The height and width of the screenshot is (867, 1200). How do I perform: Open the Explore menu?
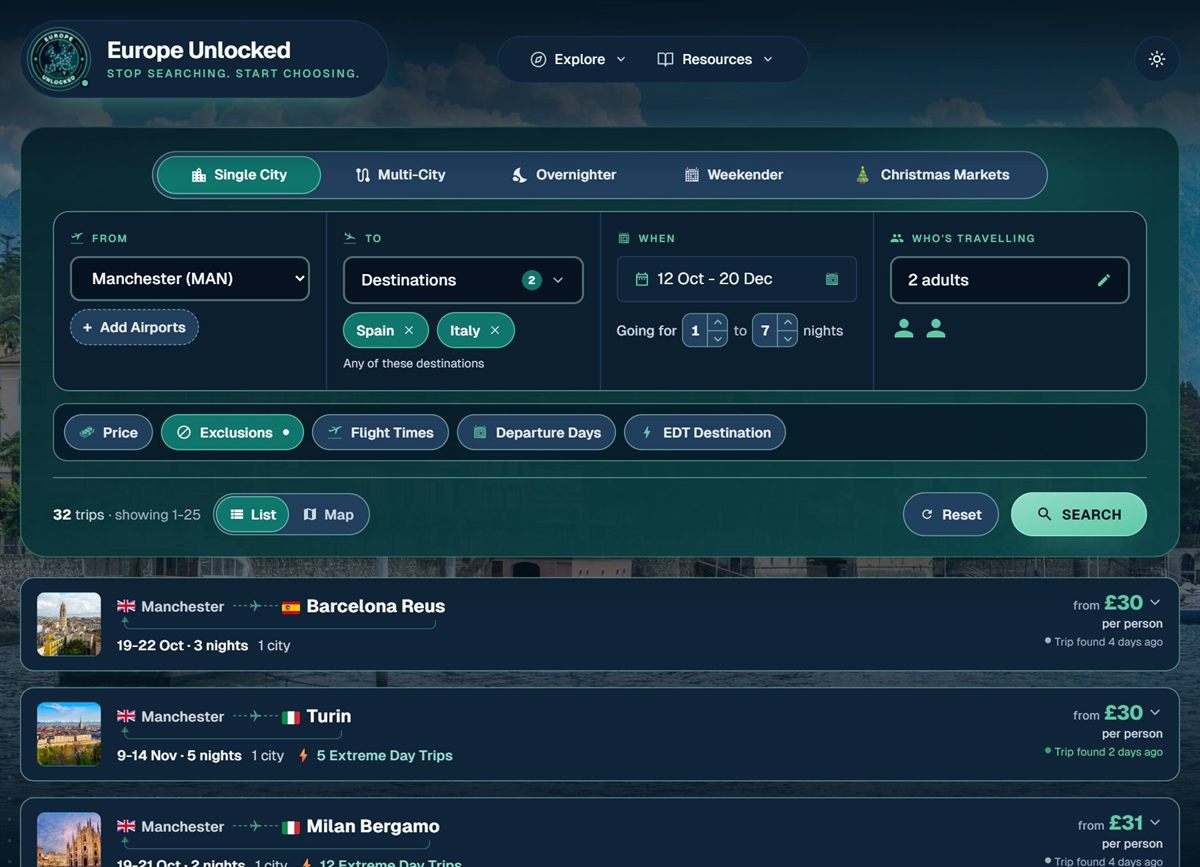click(578, 59)
